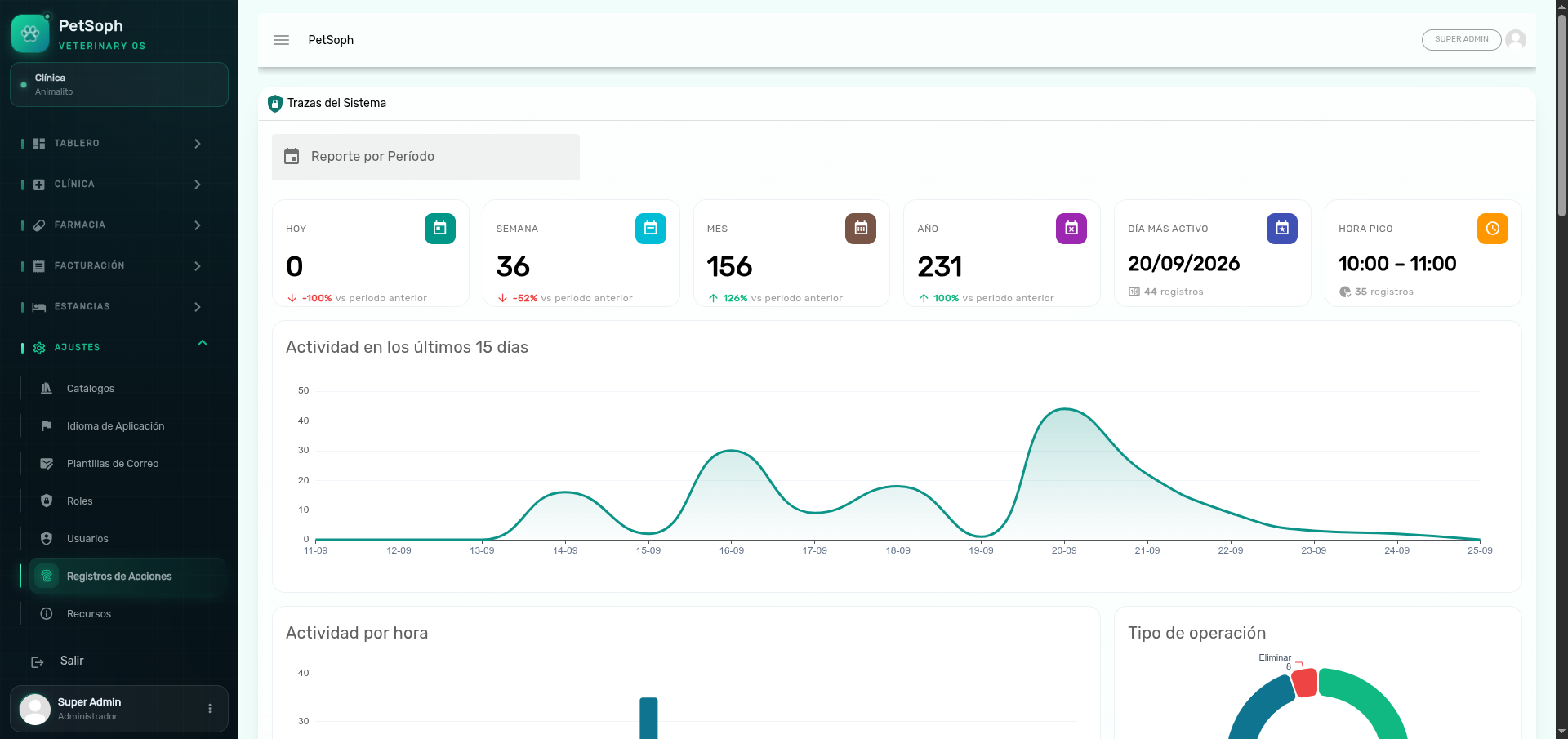Click the "126% vs periodo anterior" text
Screen dimensions: 1568x739
[782, 298]
